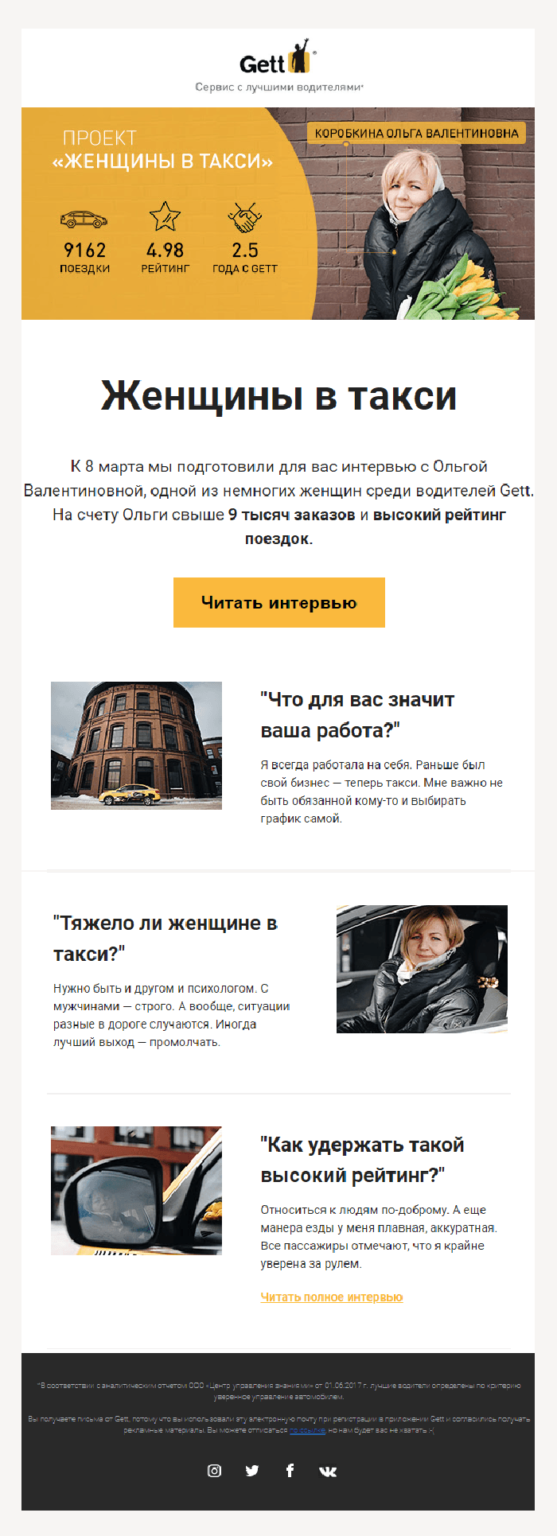
Task: Follow the unsubscribe link in footer text
Action: [x=307, y=1431]
